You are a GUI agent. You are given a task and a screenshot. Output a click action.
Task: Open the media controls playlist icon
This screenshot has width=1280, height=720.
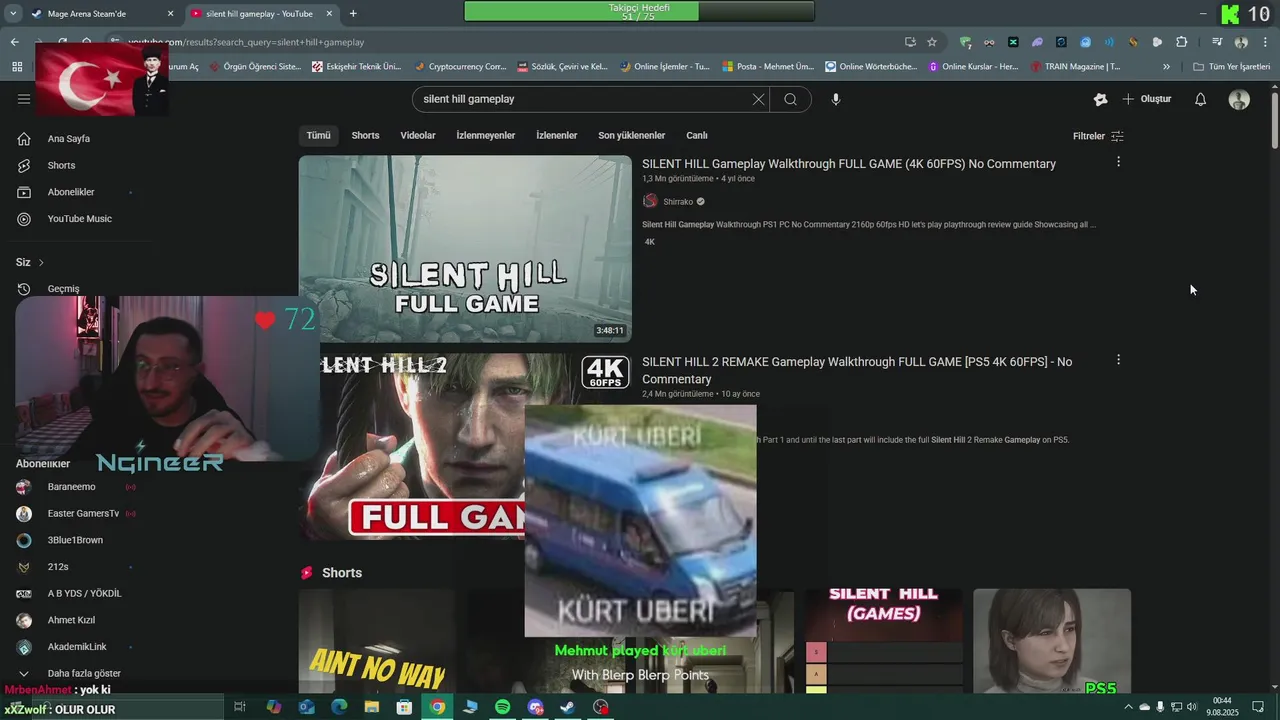(x=1217, y=42)
